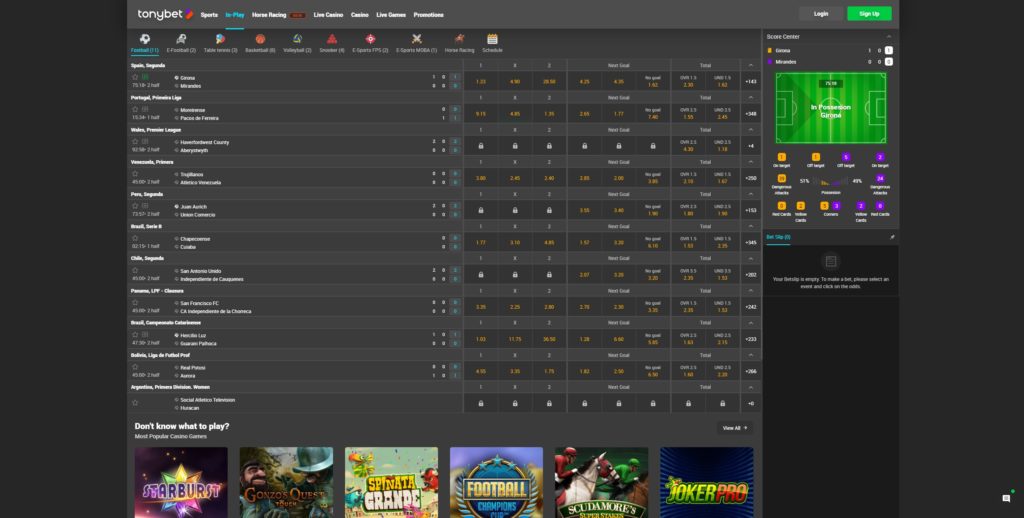
Task: Open the Live Games menu item
Action: tap(391, 14)
